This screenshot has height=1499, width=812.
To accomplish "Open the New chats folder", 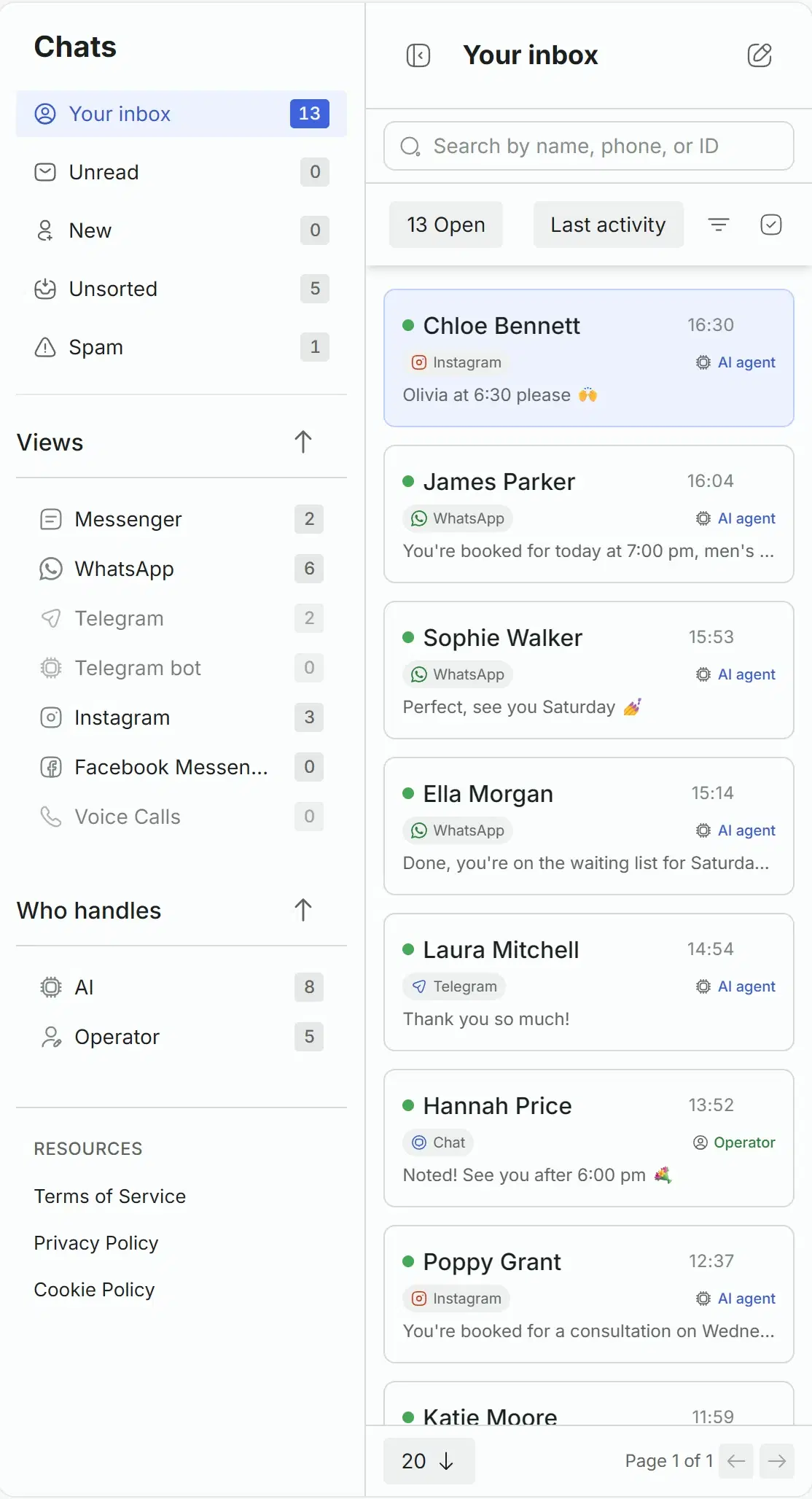I will pos(181,230).
